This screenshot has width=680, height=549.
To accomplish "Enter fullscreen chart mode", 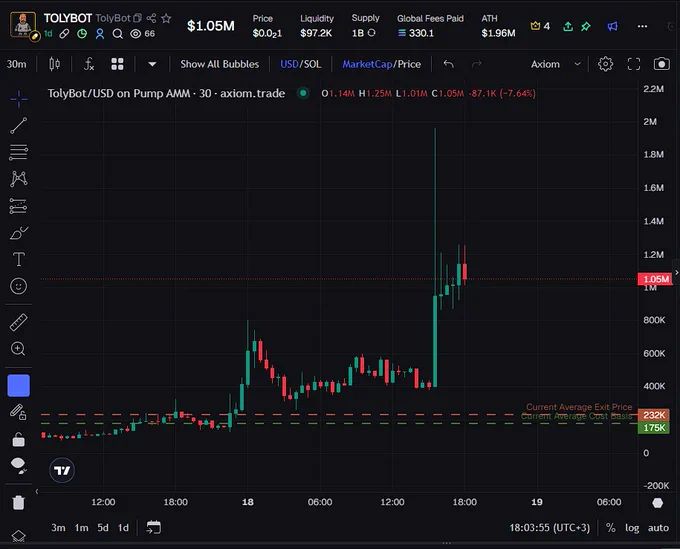I will point(634,64).
